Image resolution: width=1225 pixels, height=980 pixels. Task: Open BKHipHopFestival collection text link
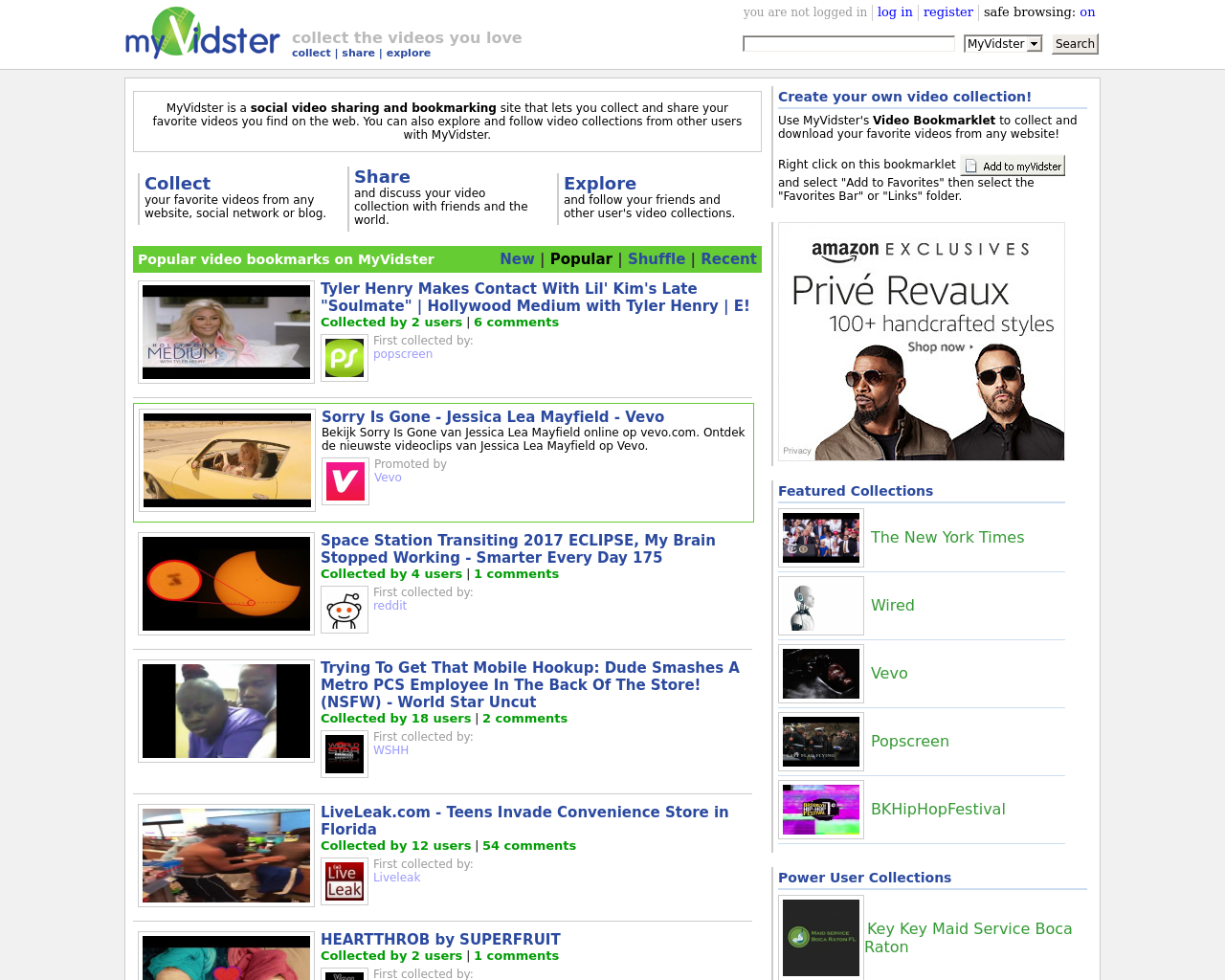(938, 810)
